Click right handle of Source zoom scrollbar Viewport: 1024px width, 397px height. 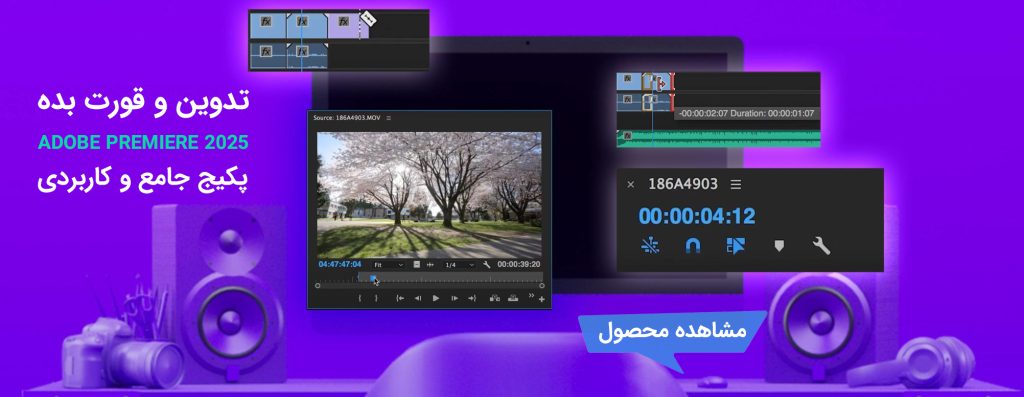[x=542, y=285]
